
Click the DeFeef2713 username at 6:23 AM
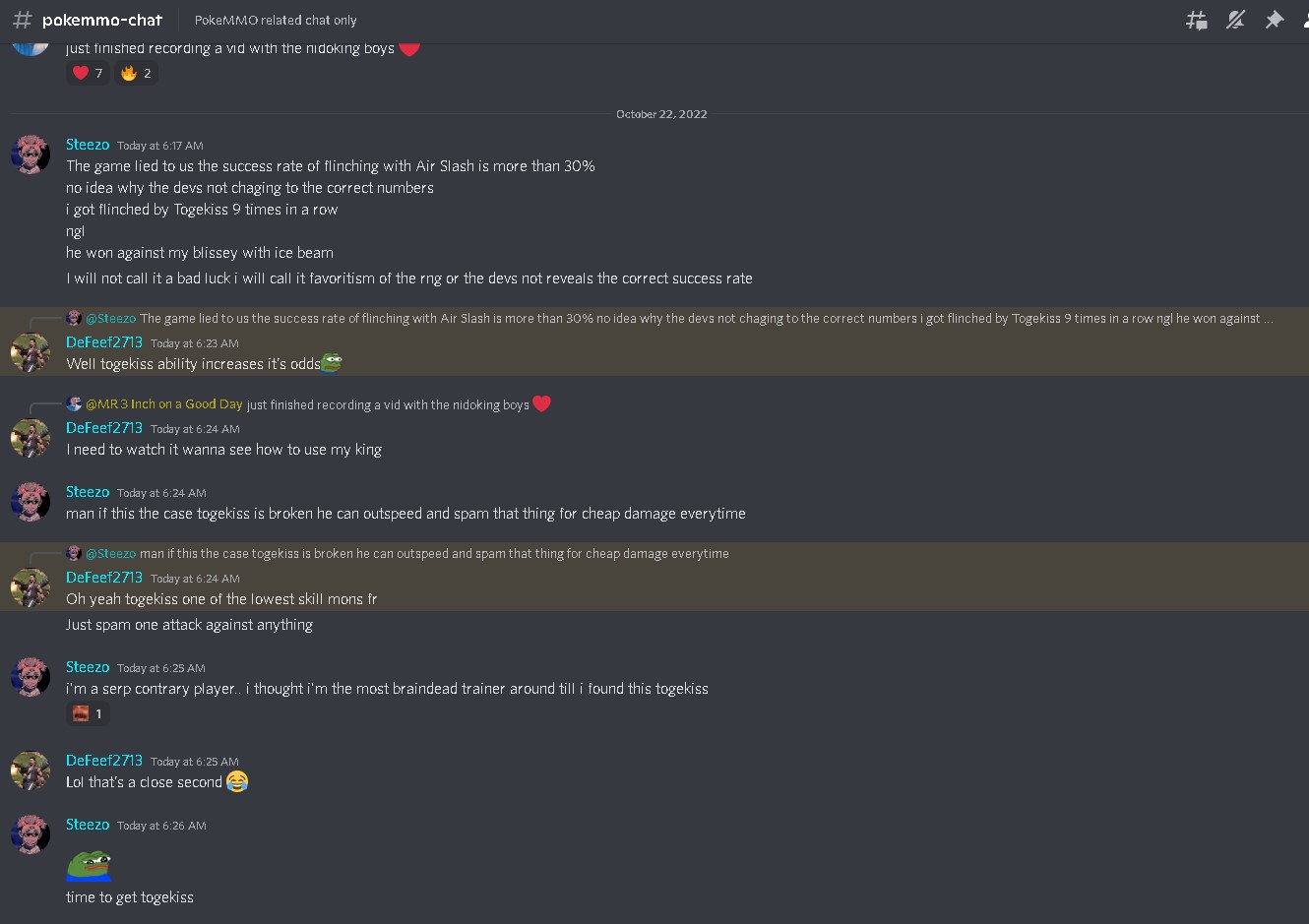pos(104,342)
